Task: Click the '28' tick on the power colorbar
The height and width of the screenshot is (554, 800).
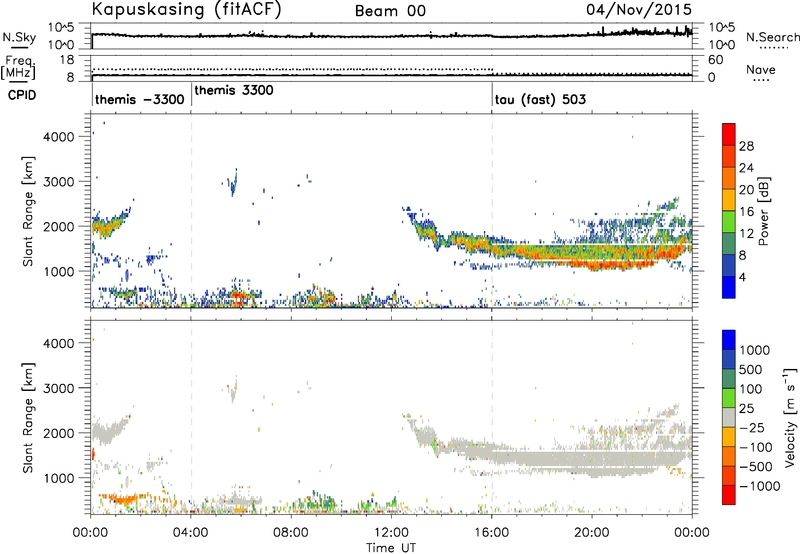Action: click(746, 146)
